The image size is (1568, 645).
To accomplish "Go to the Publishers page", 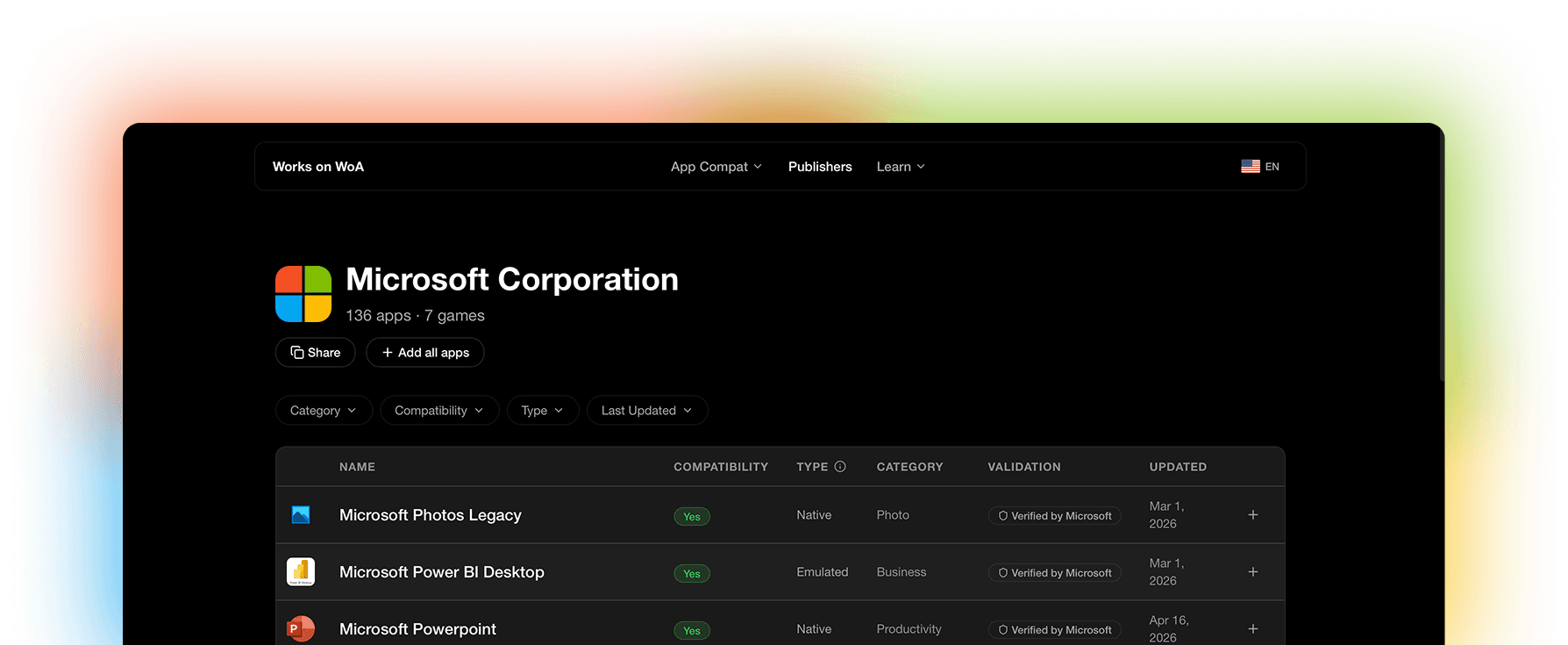I will 820,167.
